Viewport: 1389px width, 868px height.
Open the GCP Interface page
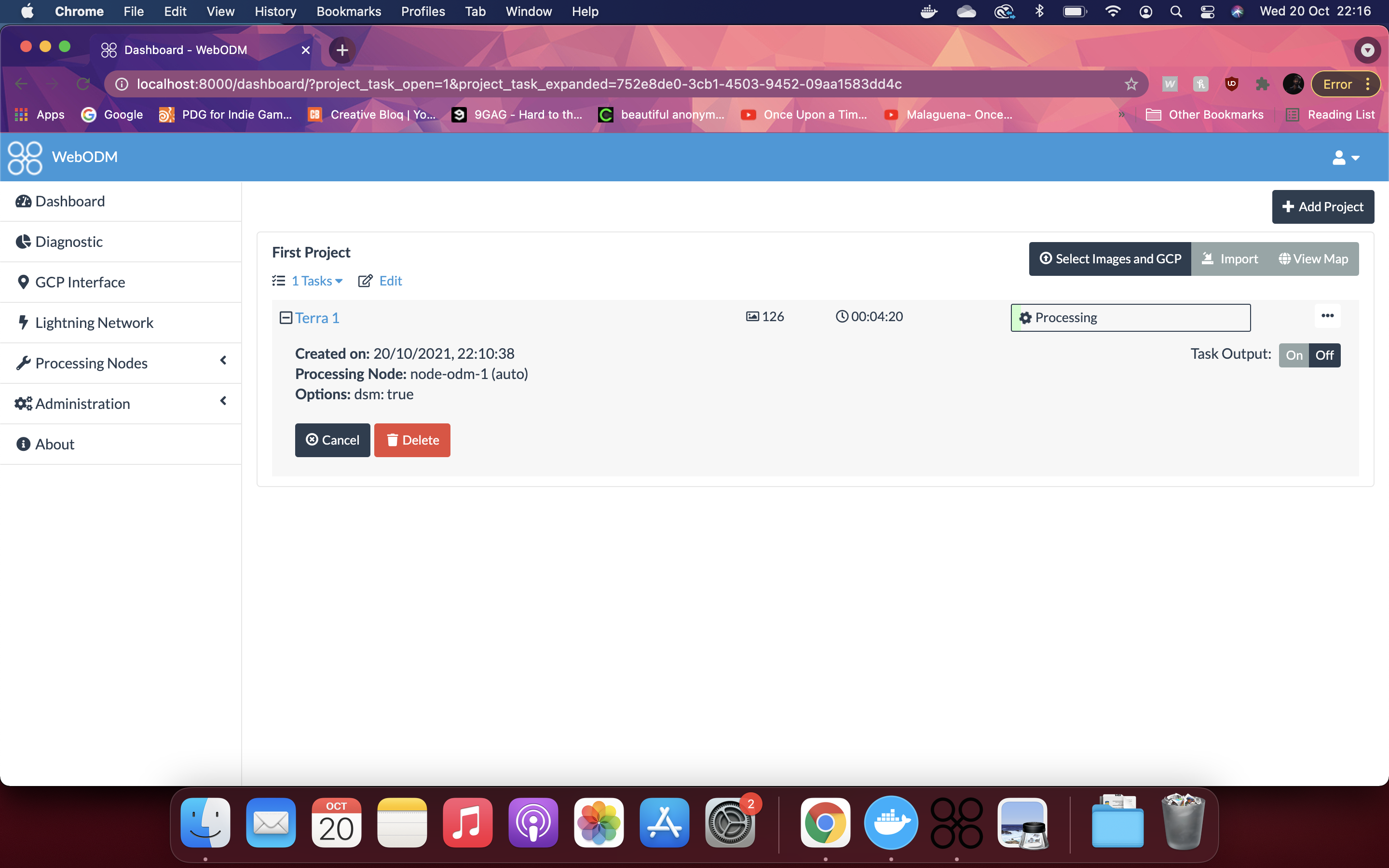pos(80,282)
